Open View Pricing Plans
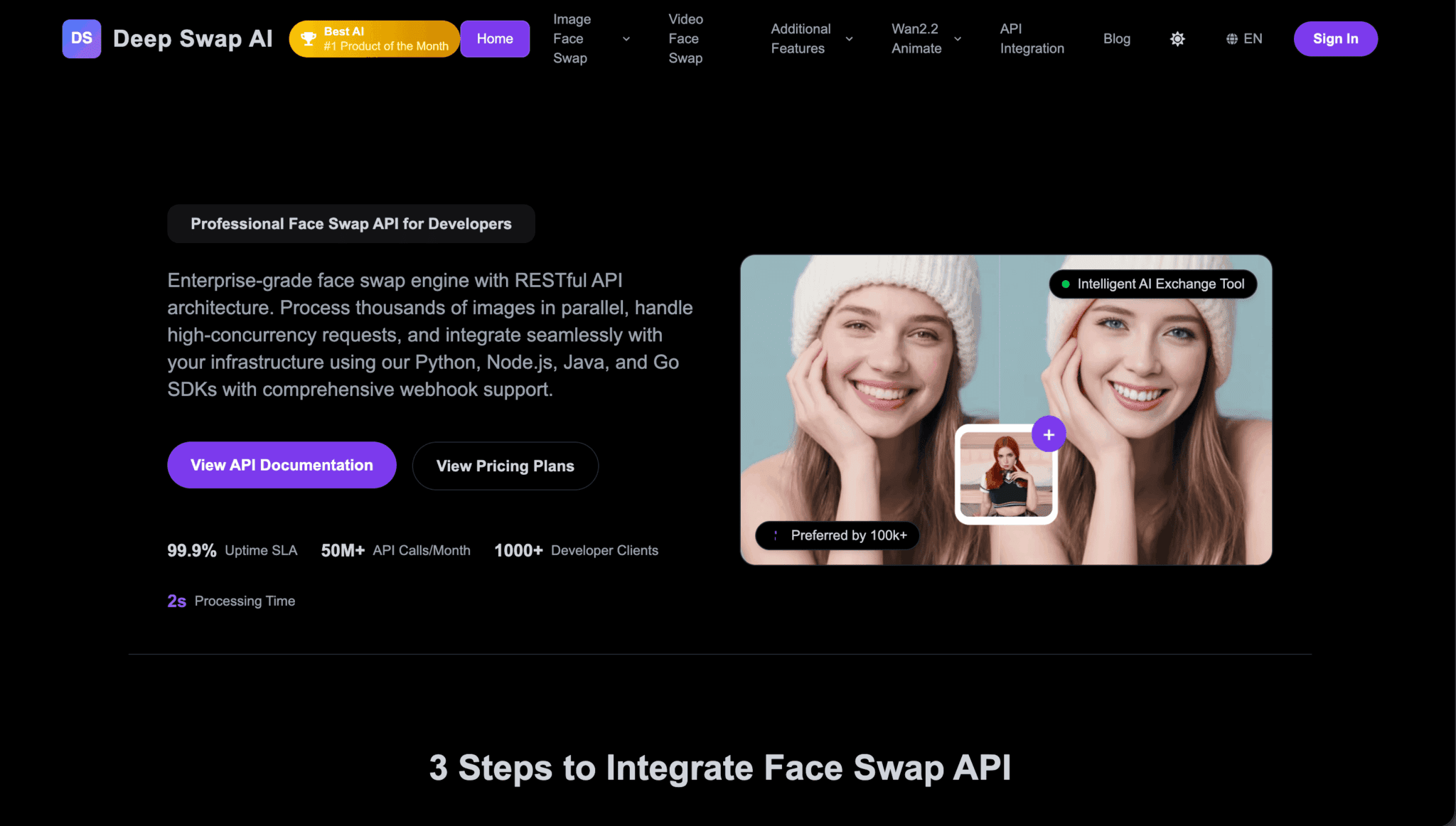 pos(505,466)
